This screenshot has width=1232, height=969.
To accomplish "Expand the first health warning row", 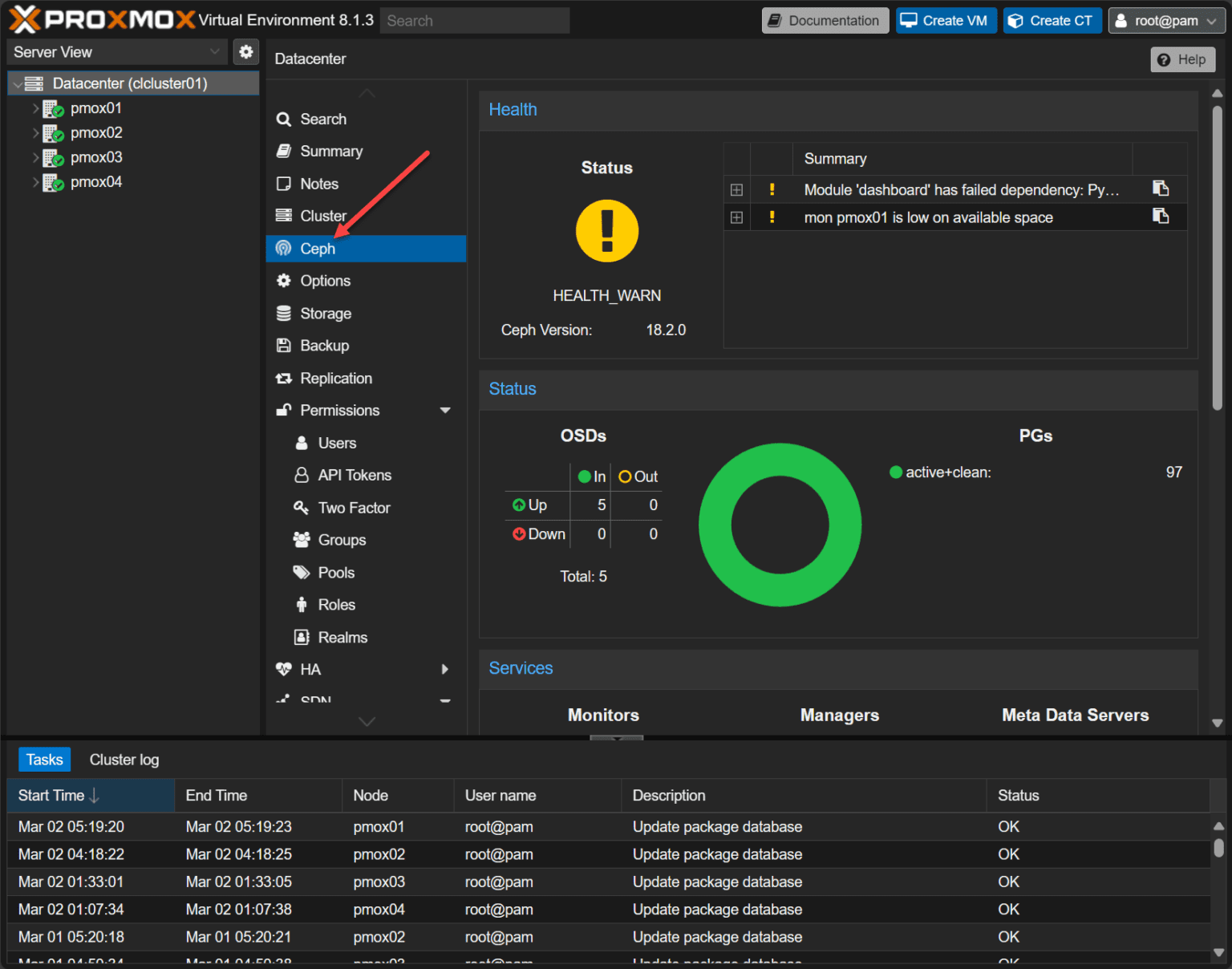I will coord(736,189).
